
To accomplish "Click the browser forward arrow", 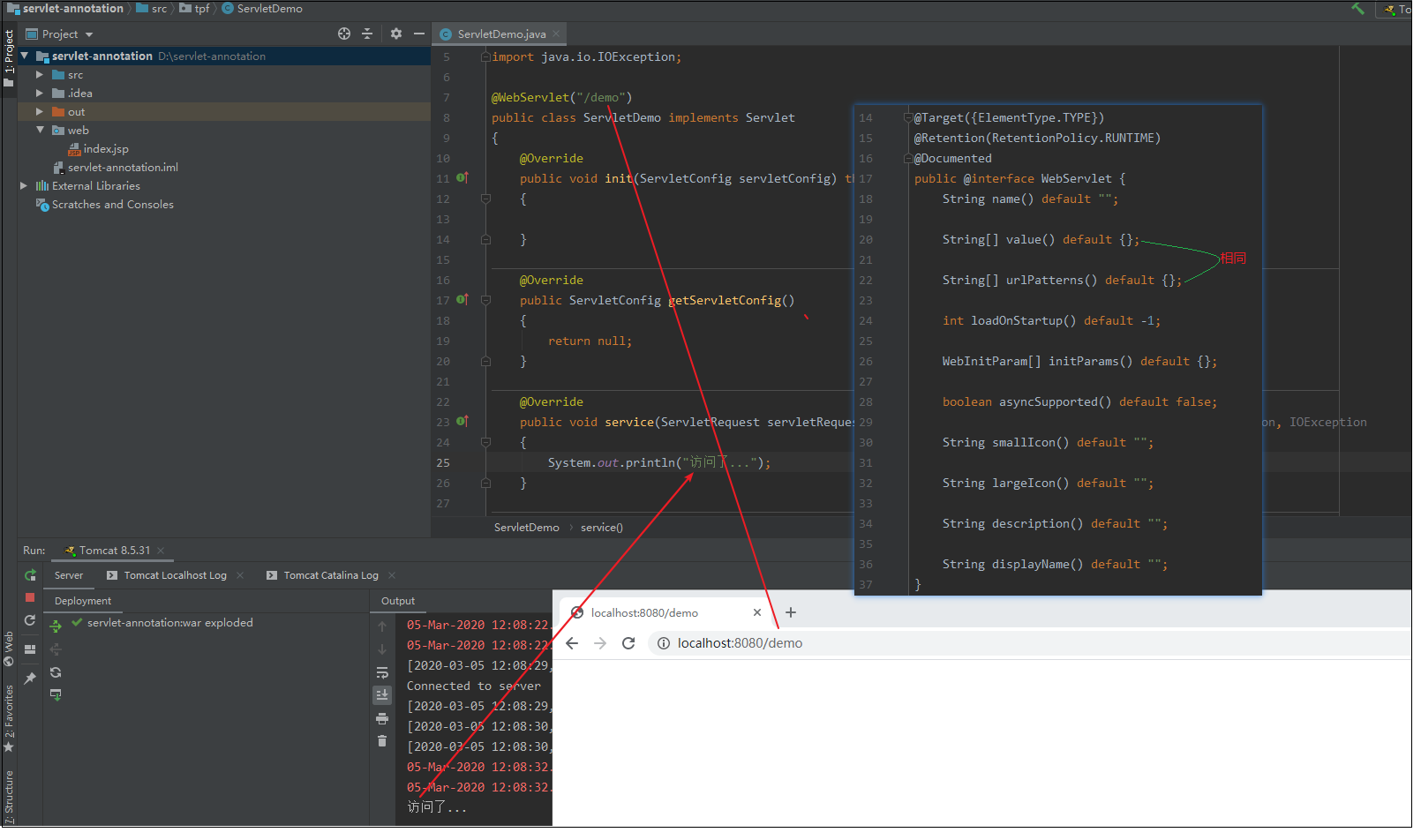I will coord(600,643).
